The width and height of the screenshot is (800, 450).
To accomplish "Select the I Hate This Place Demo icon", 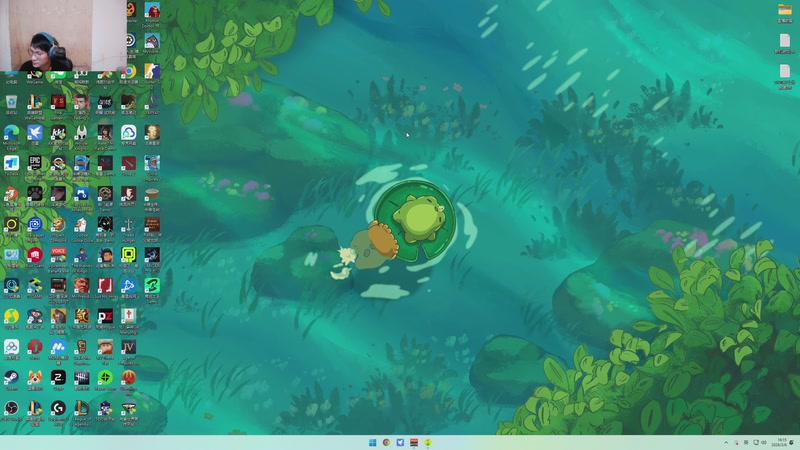I will tap(105, 133).
